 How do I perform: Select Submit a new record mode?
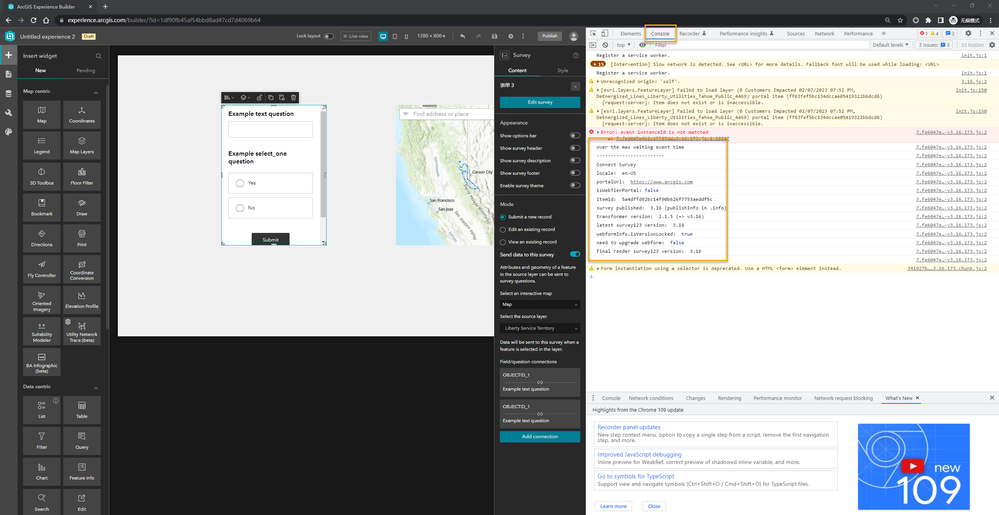[503, 217]
